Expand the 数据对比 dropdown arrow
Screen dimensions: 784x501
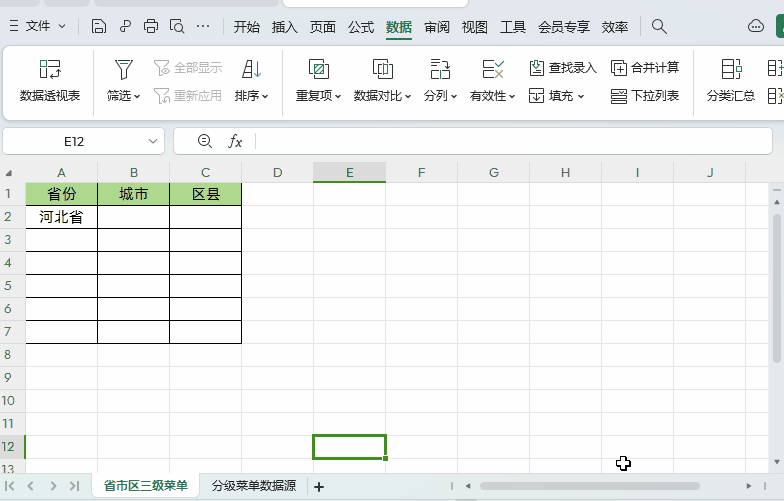(x=408, y=96)
